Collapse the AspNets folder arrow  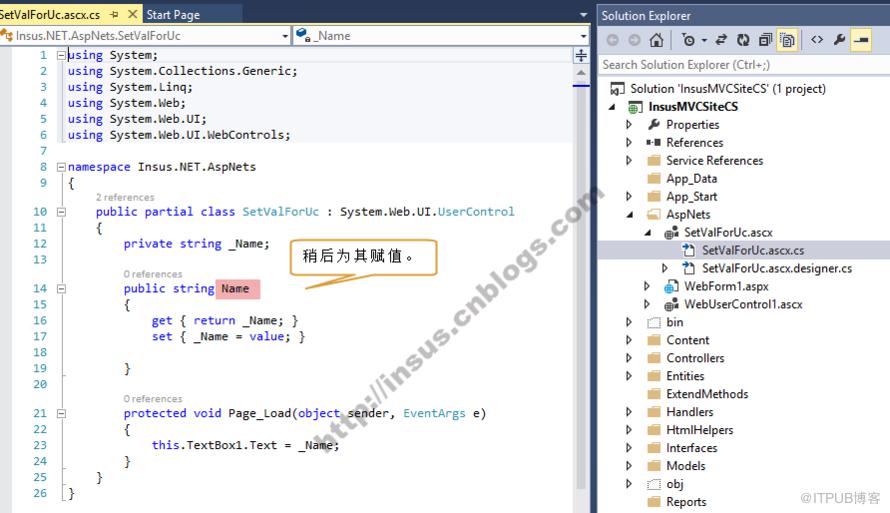(x=629, y=215)
